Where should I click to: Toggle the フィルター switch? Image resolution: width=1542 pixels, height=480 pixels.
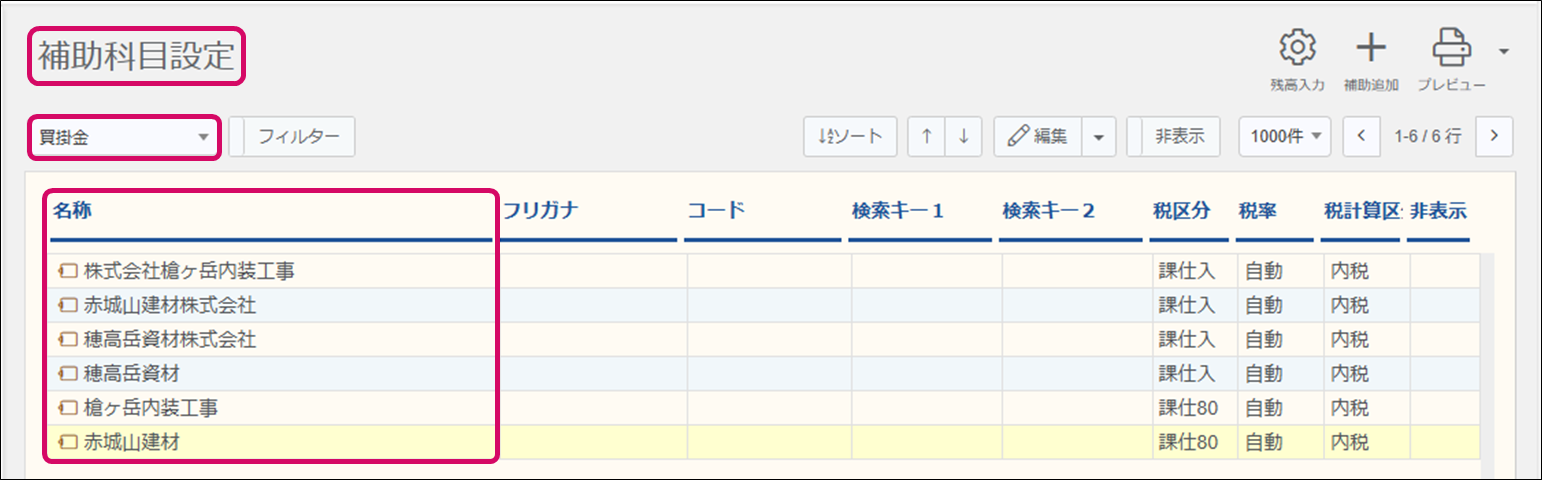236,137
